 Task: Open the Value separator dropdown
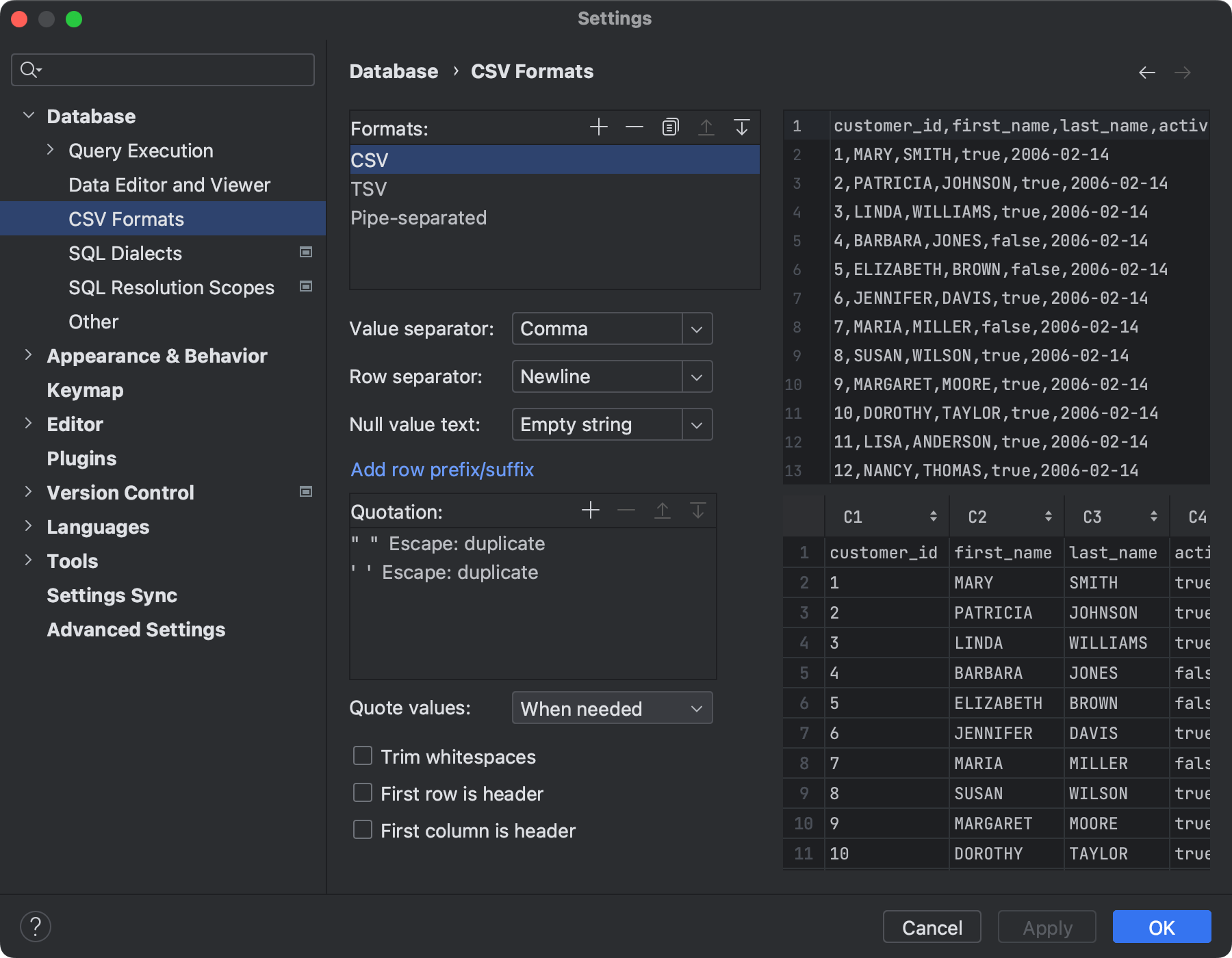click(697, 328)
